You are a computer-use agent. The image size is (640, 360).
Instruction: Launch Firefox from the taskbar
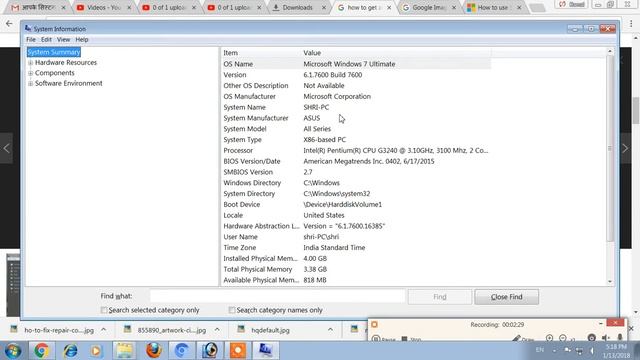coord(153,351)
